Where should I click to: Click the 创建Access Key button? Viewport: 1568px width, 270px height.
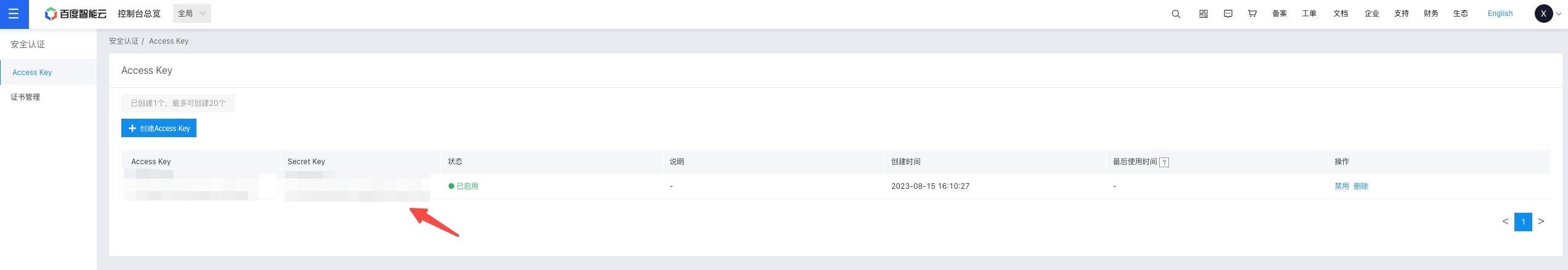point(159,129)
